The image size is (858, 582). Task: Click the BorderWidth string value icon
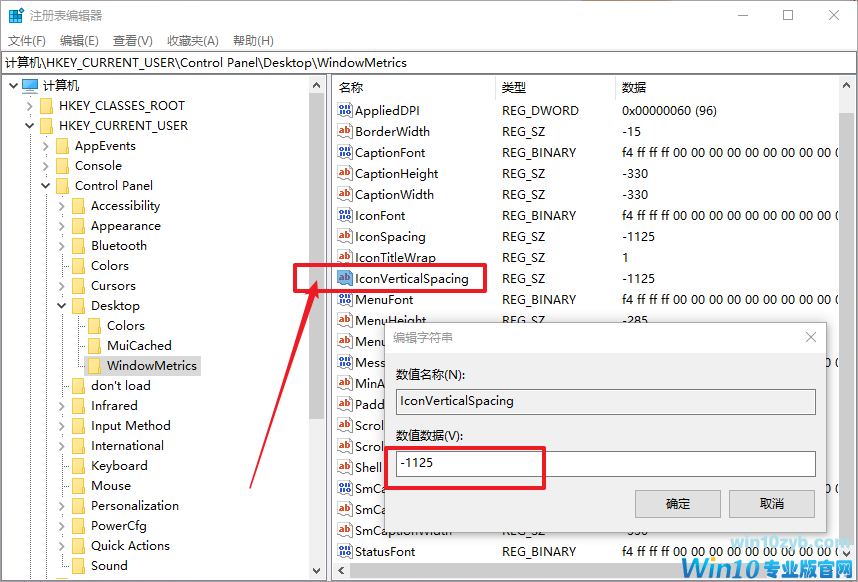[344, 131]
